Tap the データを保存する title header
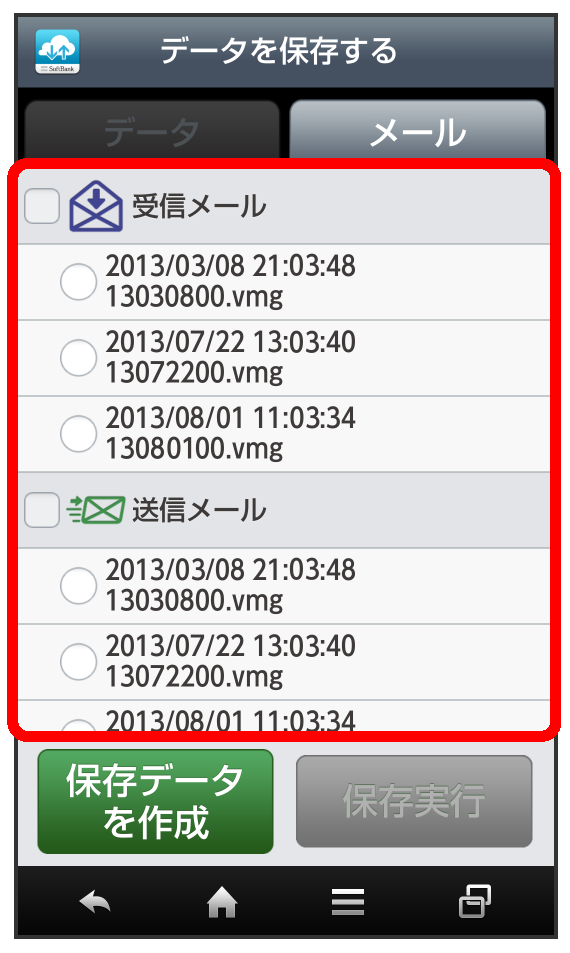This screenshot has height=953, width=570. point(279,51)
